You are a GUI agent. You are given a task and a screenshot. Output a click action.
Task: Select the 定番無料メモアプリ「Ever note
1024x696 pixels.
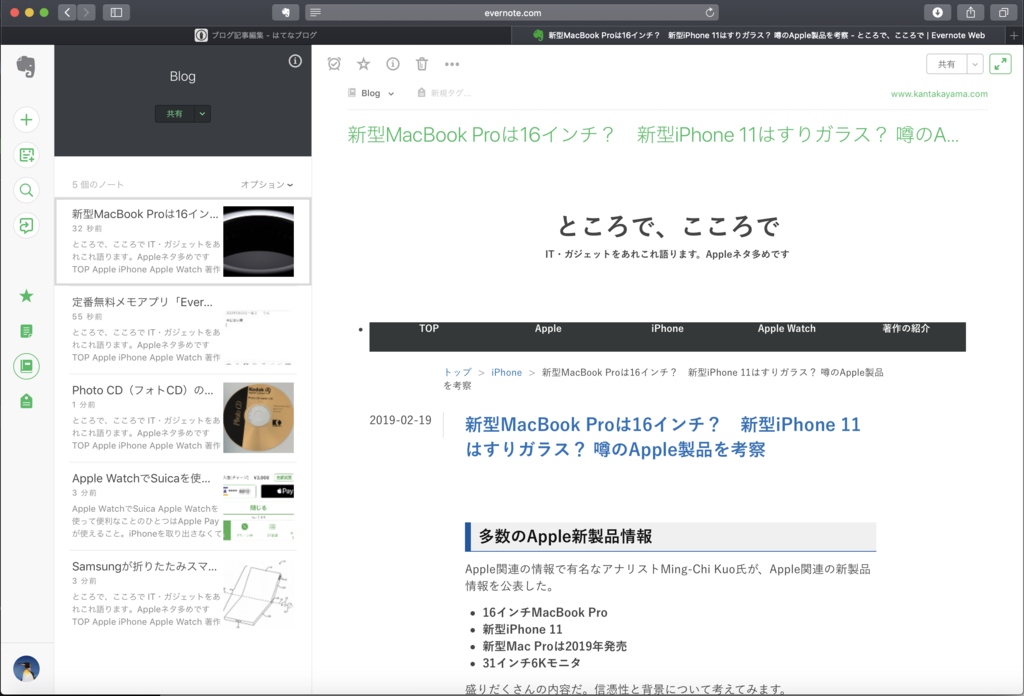[183, 330]
